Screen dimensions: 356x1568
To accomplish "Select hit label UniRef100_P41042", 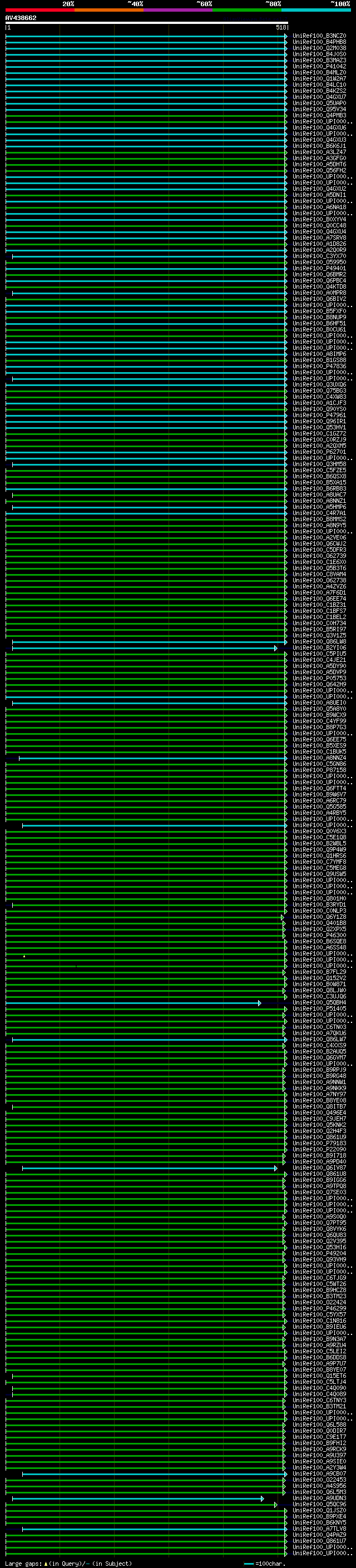I will 319,66.
